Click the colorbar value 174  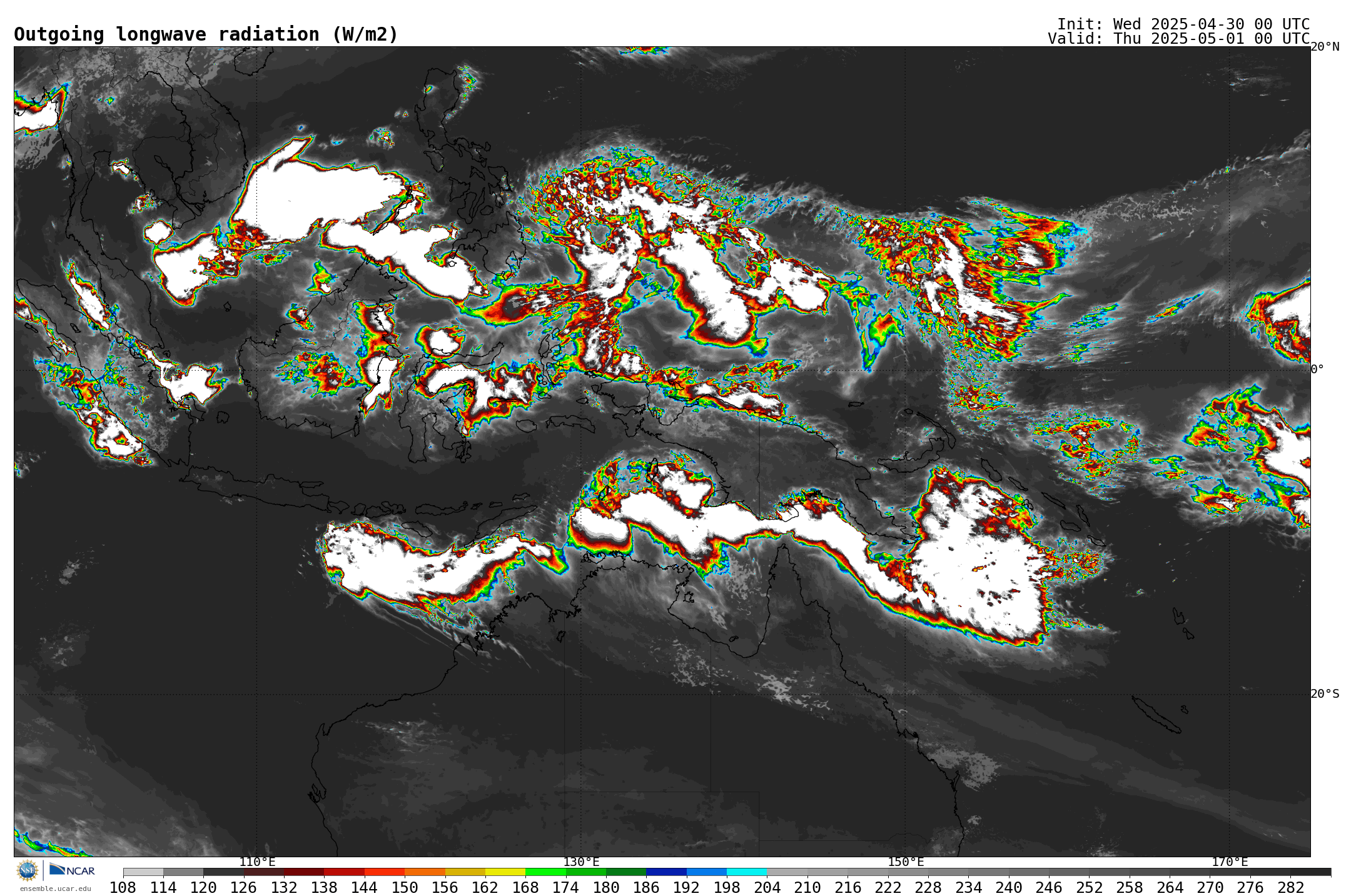566,887
